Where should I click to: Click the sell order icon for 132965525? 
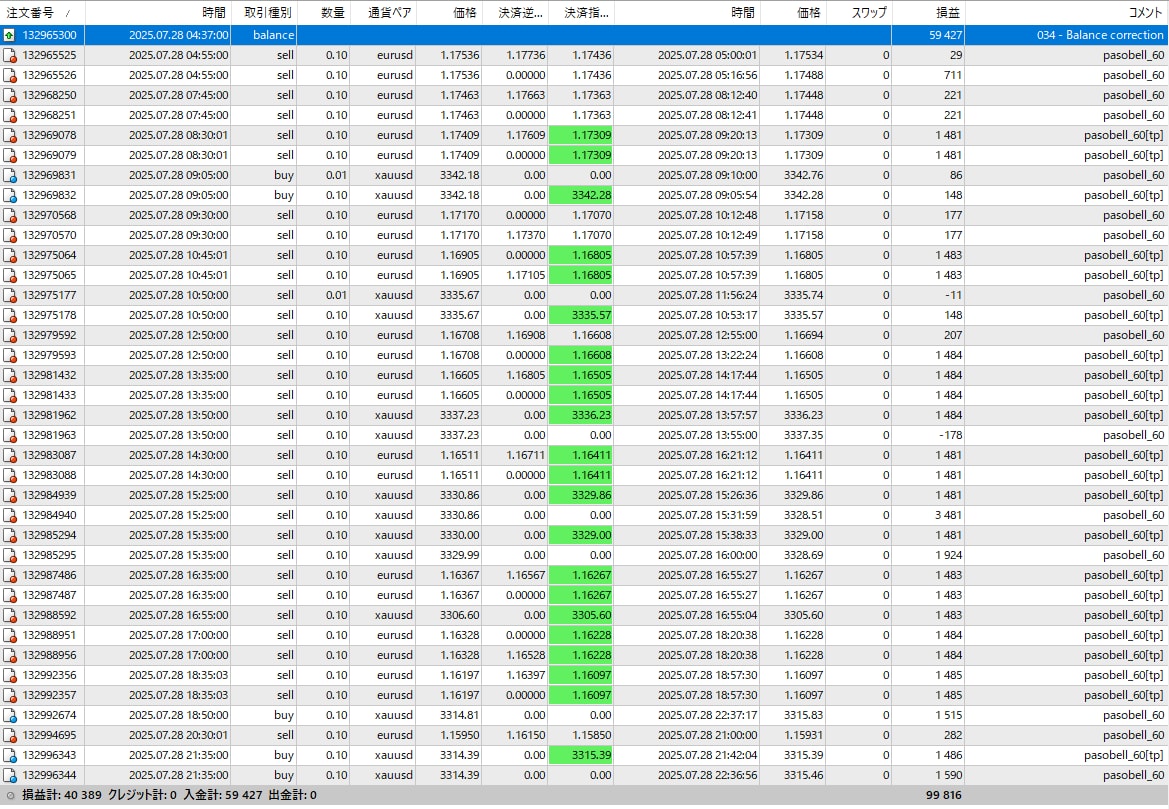point(10,55)
